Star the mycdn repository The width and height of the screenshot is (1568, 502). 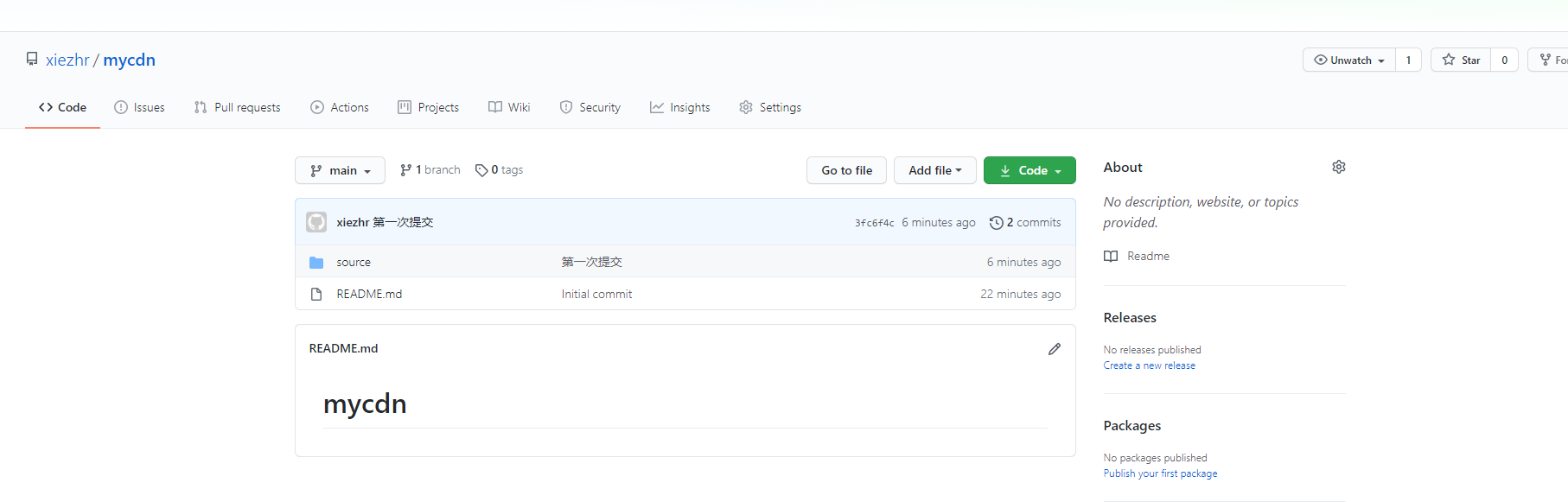[1461, 60]
